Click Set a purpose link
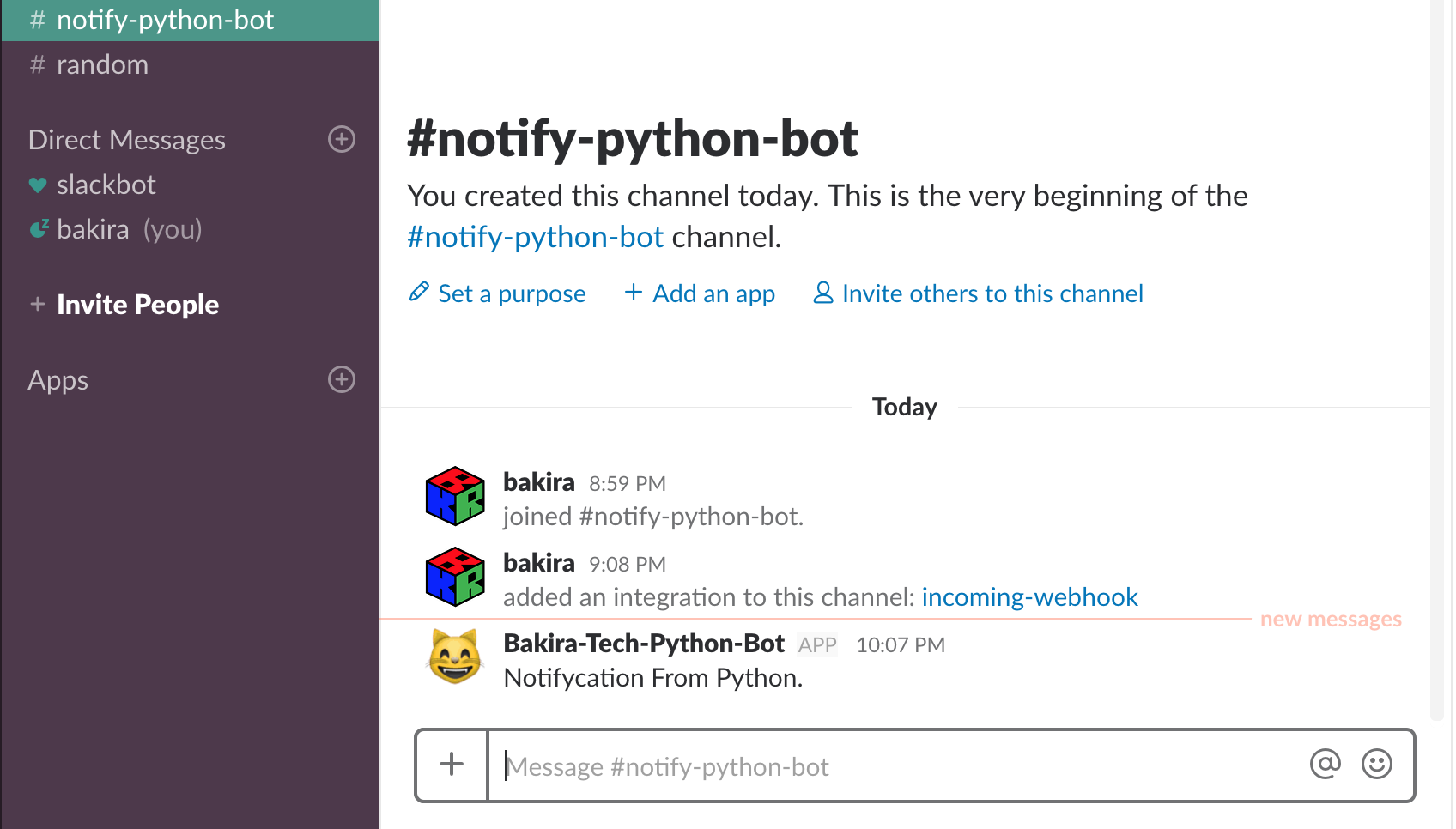 [512, 293]
